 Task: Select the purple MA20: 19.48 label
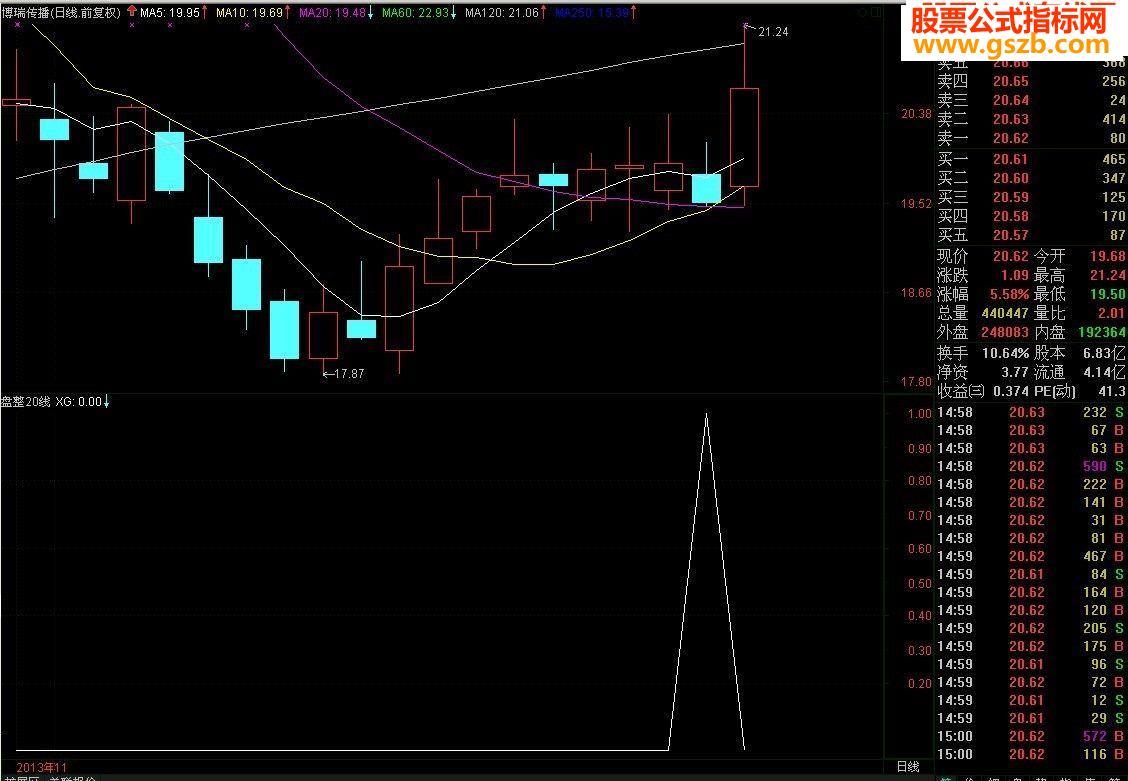point(332,12)
